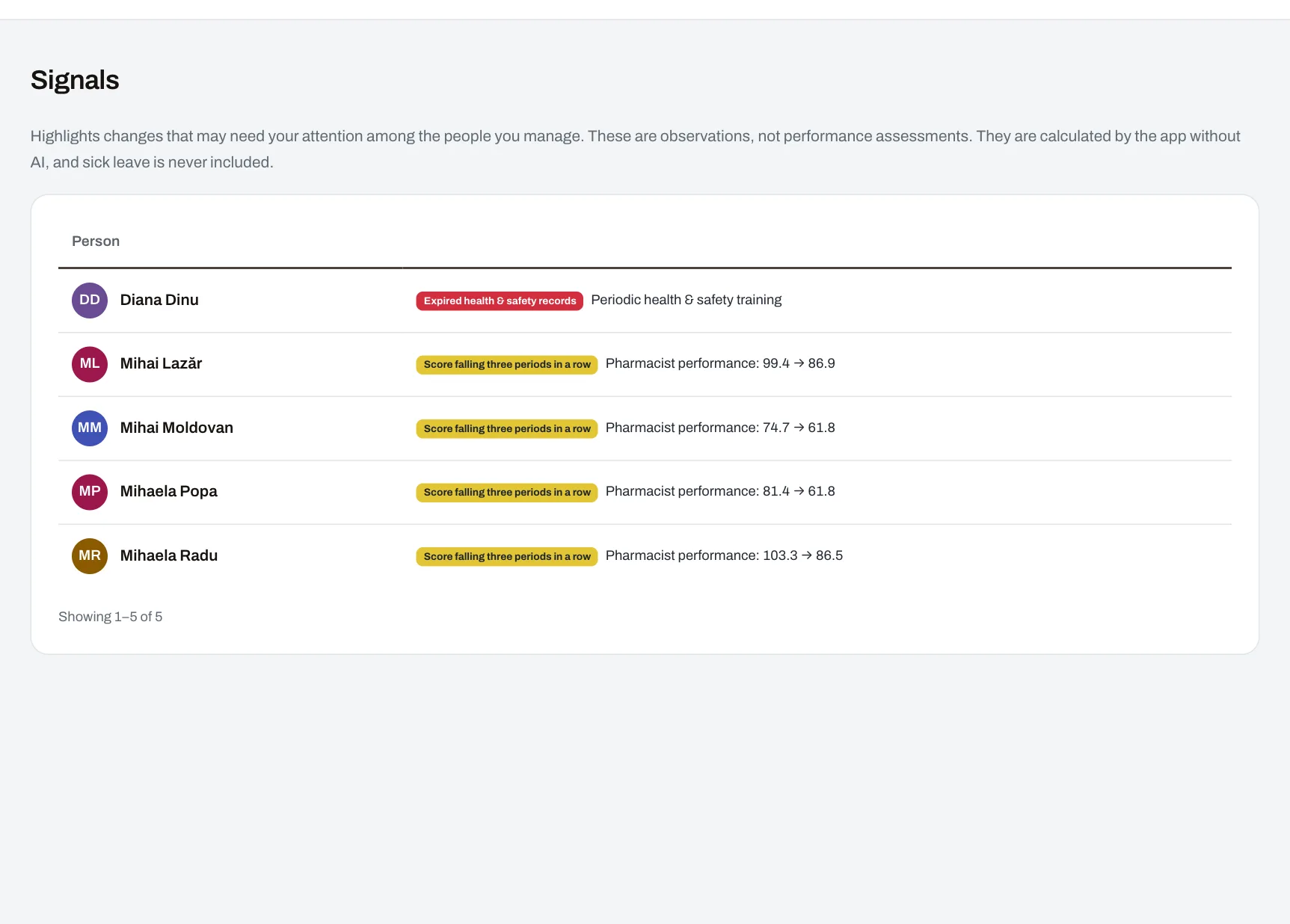Click Mihai Moldovan's MM avatar
Image resolution: width=1290 pixels, height=924 pixels.
click(90, 428)
